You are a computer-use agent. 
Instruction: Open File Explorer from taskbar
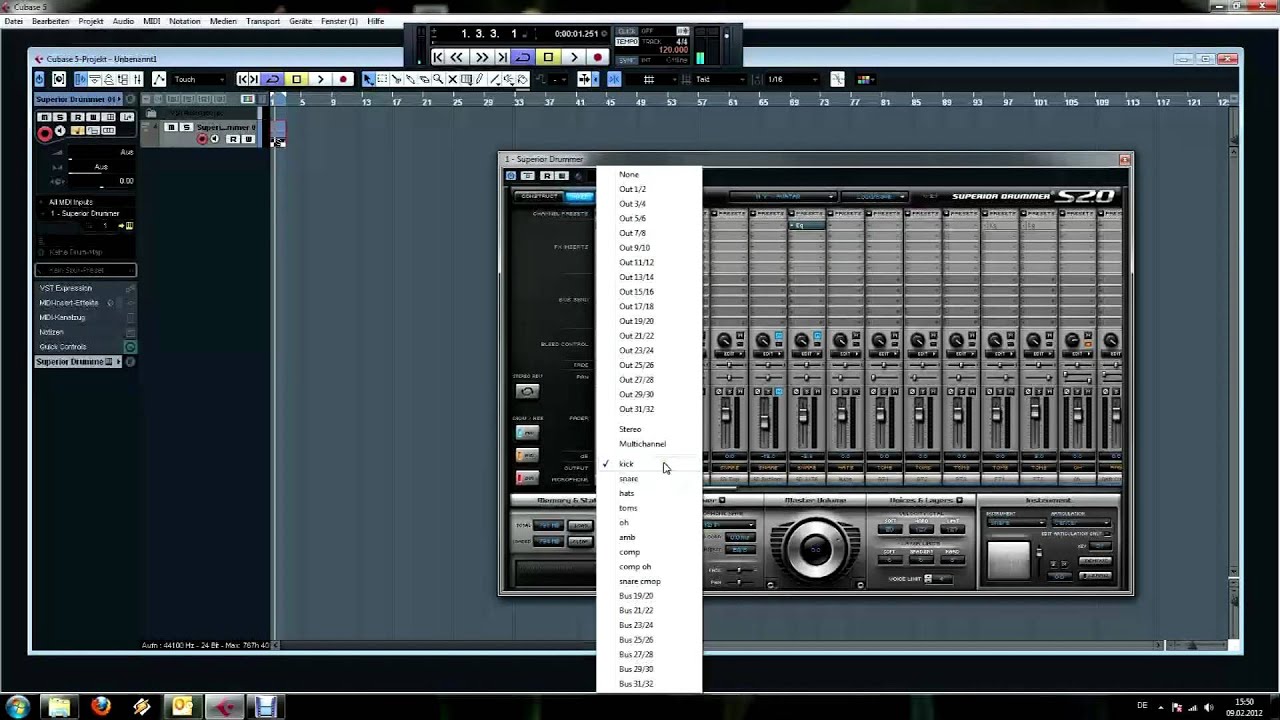(x=60, y=707)
